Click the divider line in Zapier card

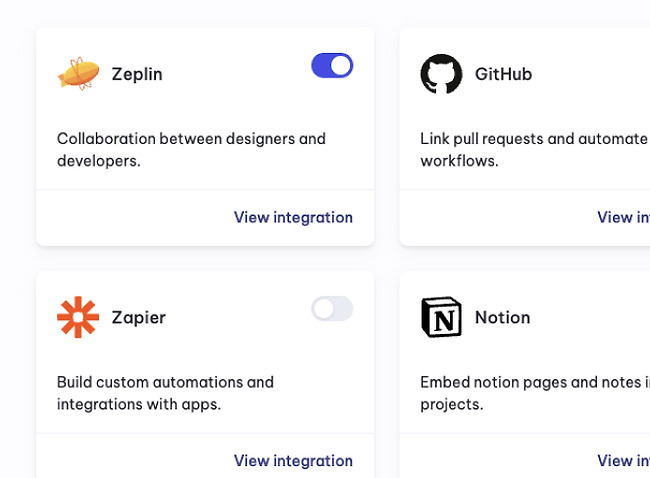coord(205,433)
